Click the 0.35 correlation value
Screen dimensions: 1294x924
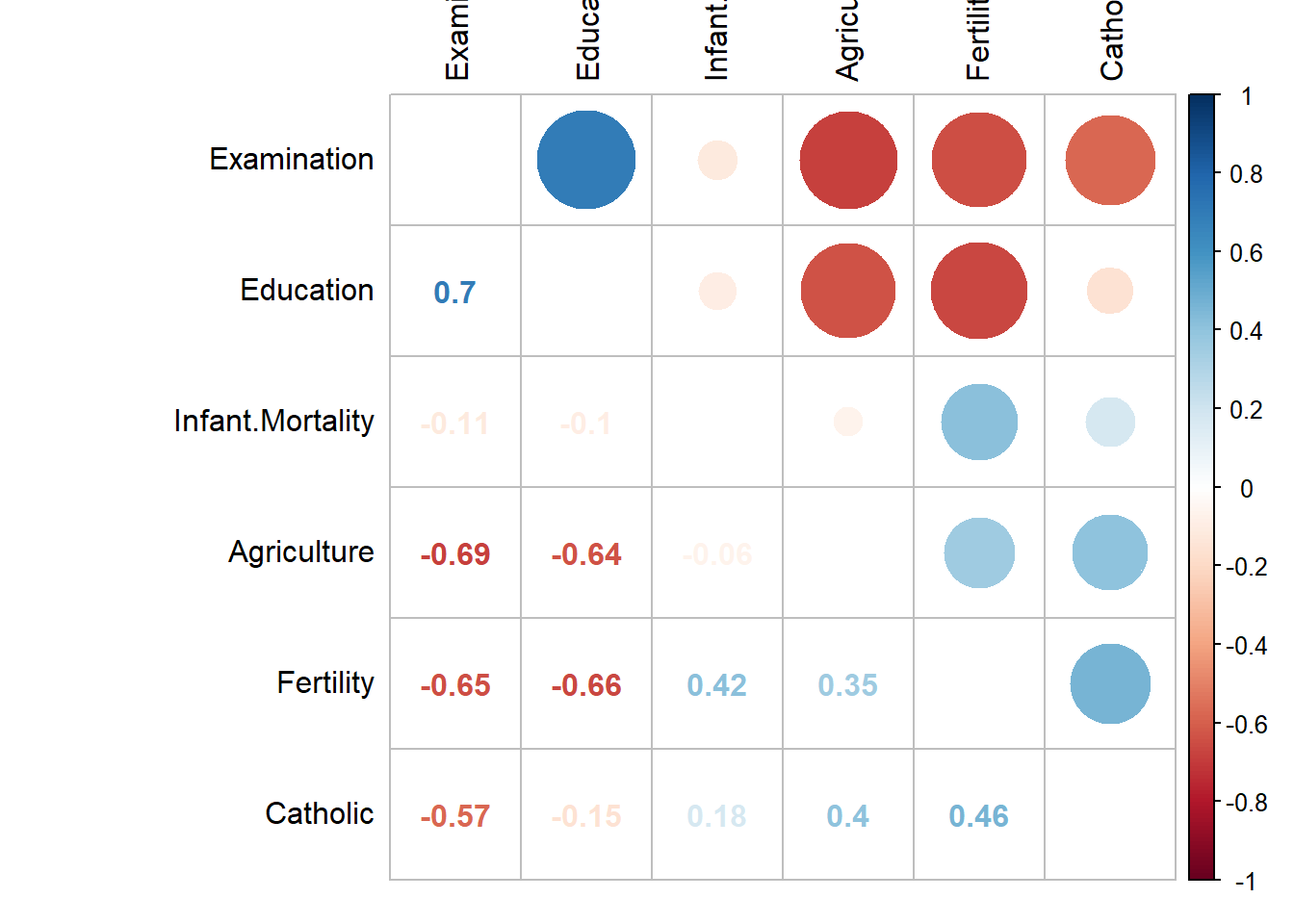(x=848, y=685)
